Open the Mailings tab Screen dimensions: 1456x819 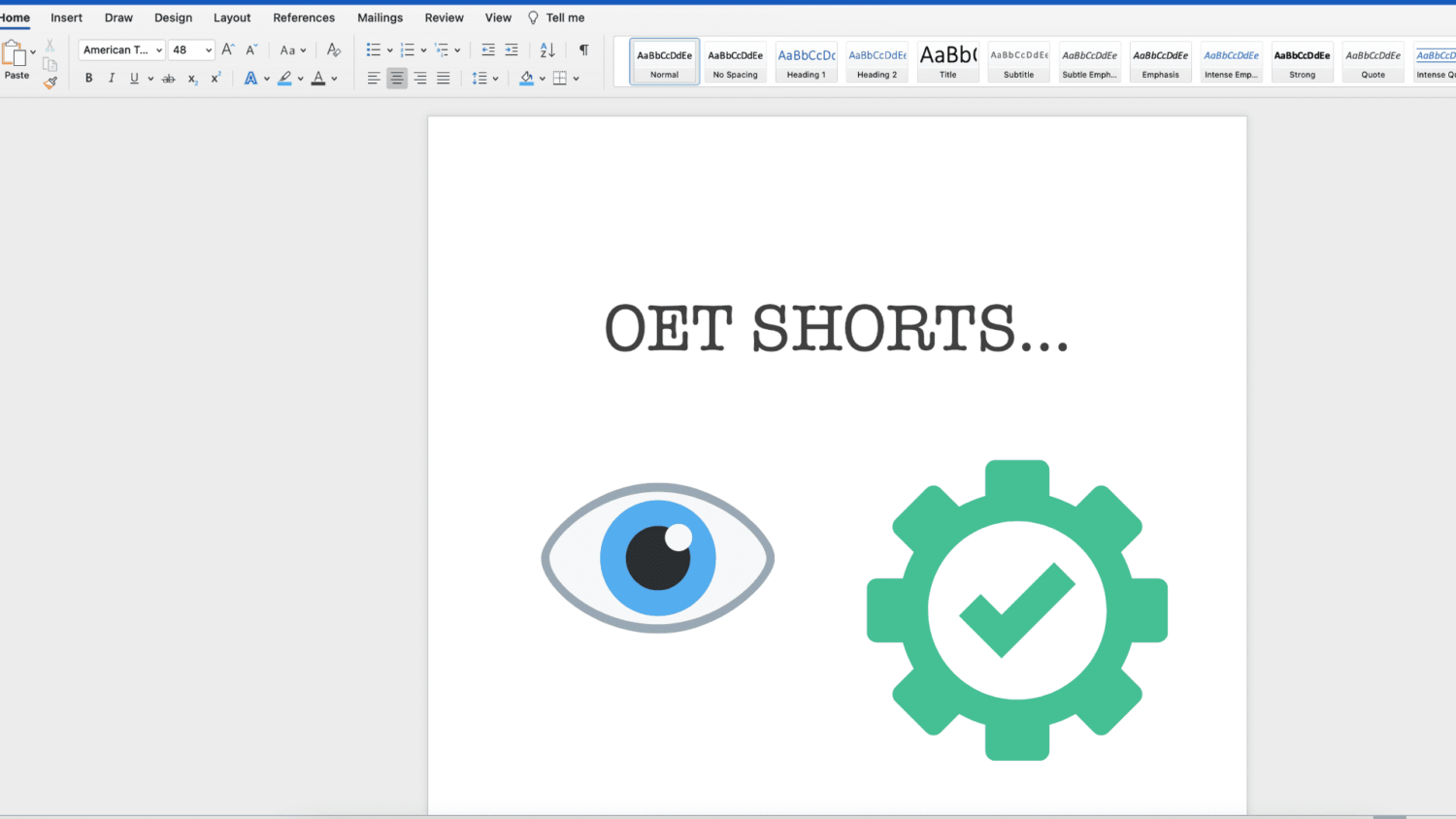381,17
